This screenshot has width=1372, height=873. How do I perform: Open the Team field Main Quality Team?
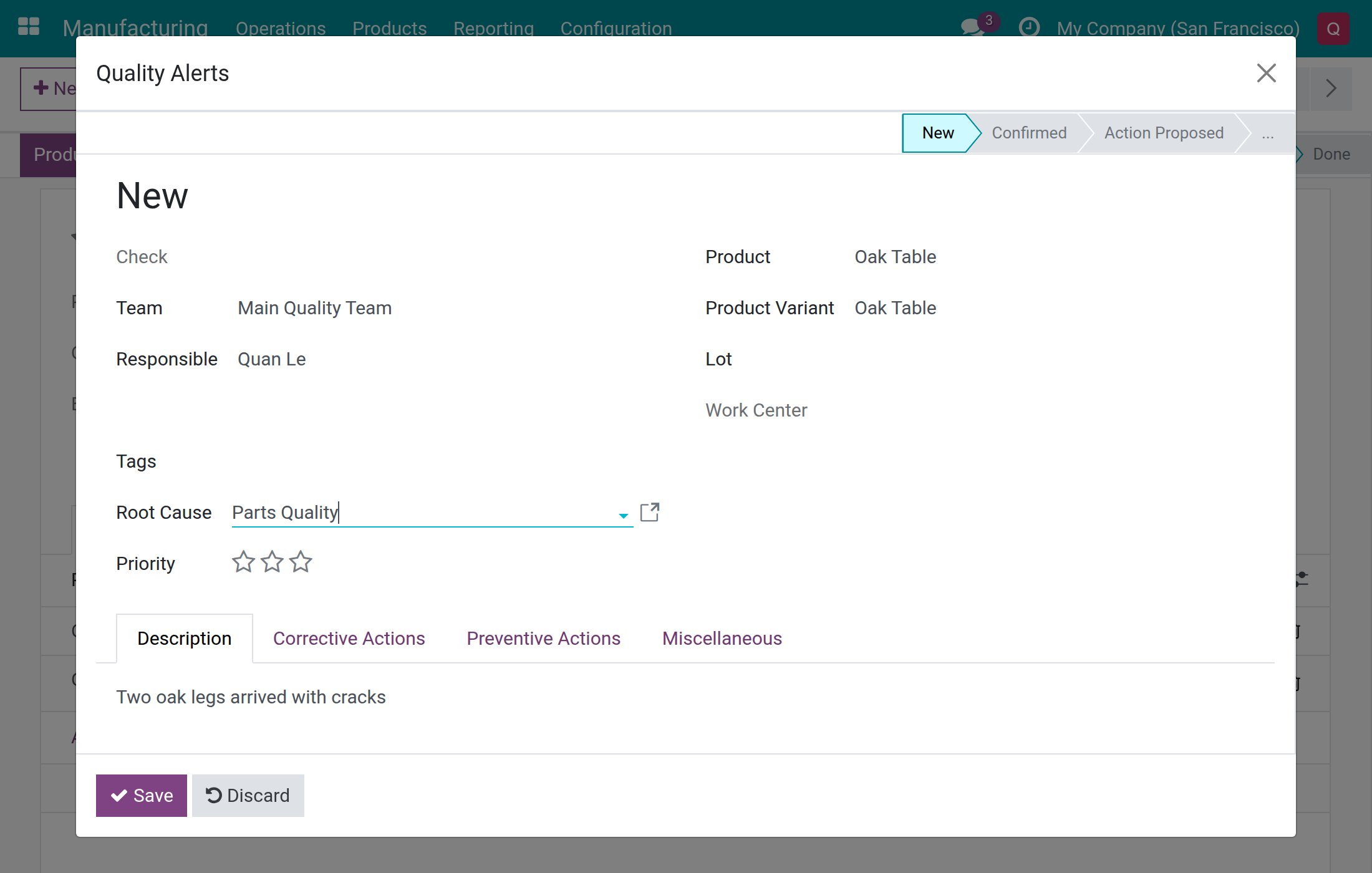coord(315,308)
